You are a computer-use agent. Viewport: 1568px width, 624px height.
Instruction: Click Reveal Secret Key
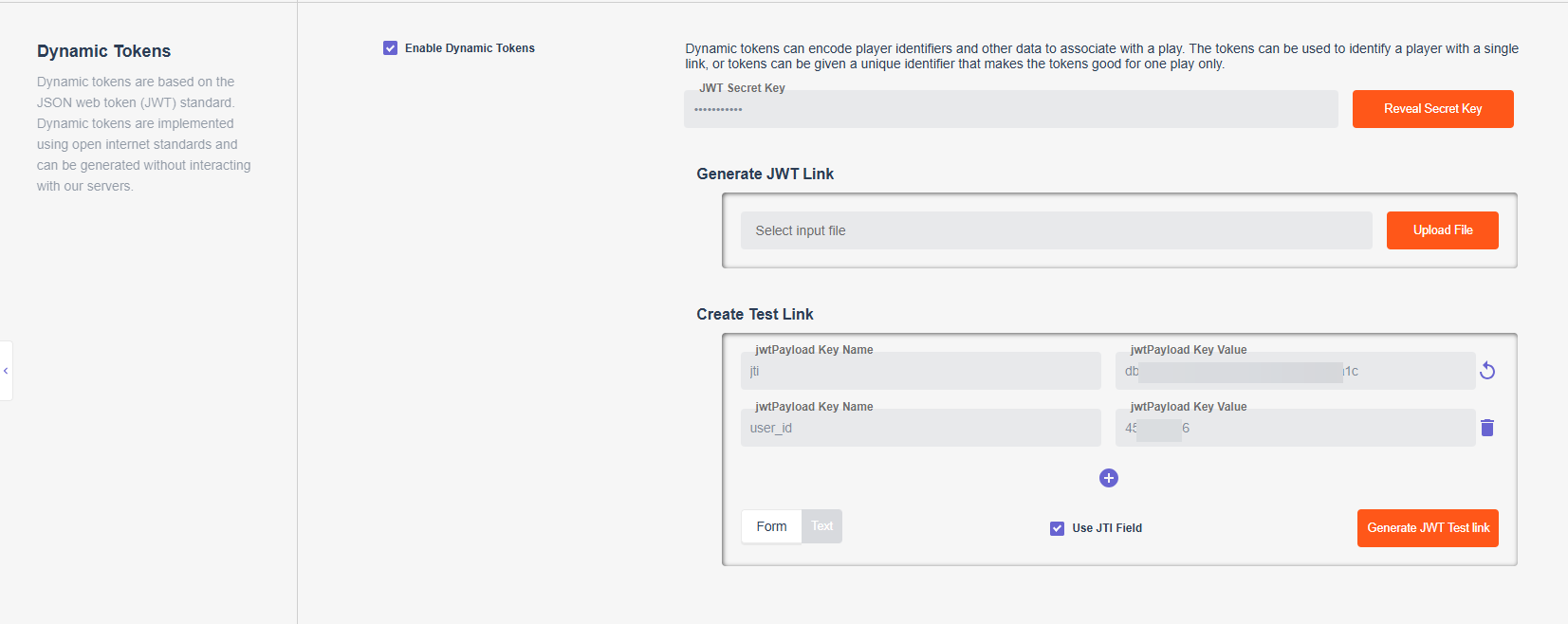[x=1432, y=109]
